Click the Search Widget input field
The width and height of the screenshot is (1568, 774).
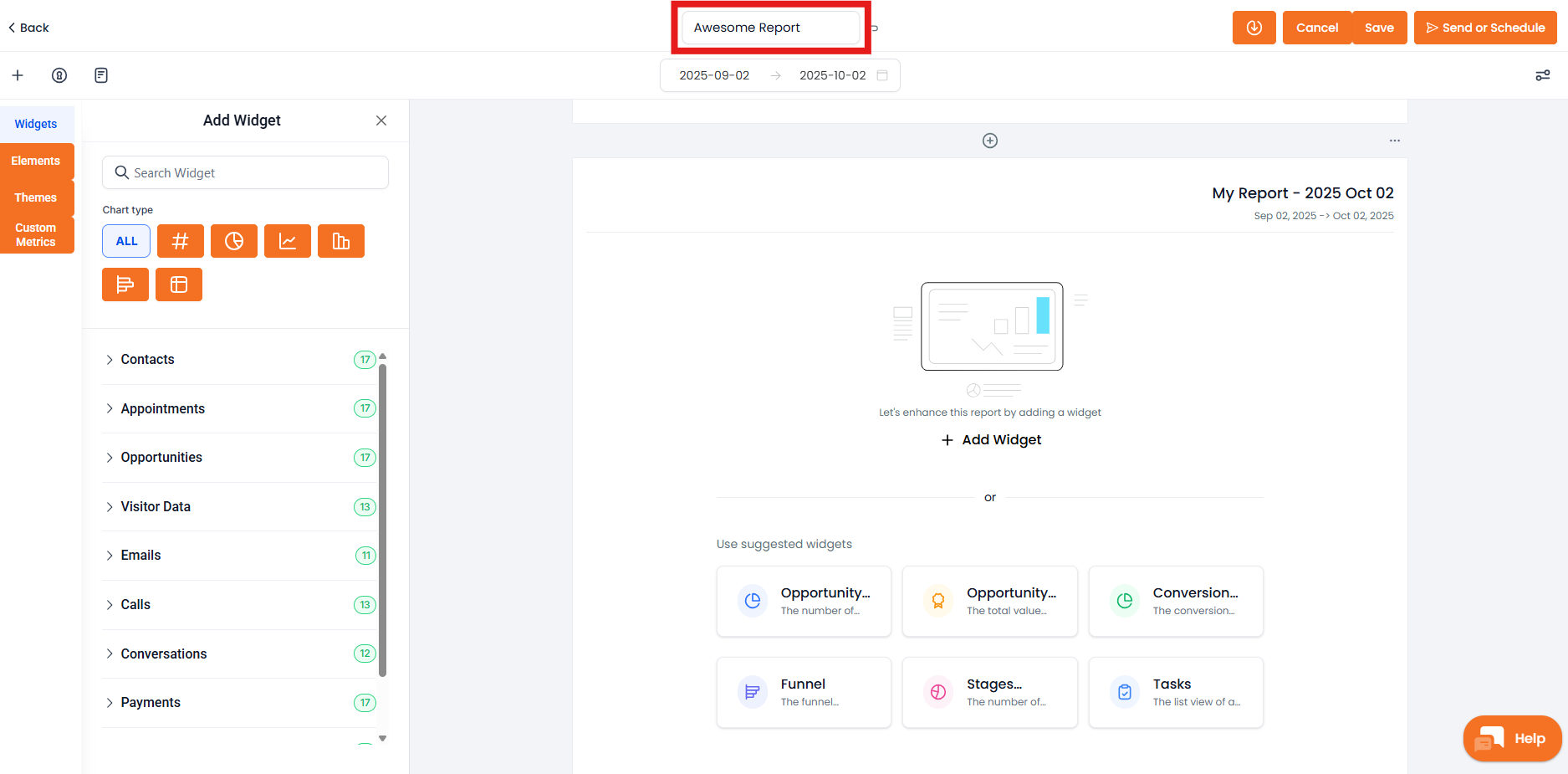click(x=246, y=172)
